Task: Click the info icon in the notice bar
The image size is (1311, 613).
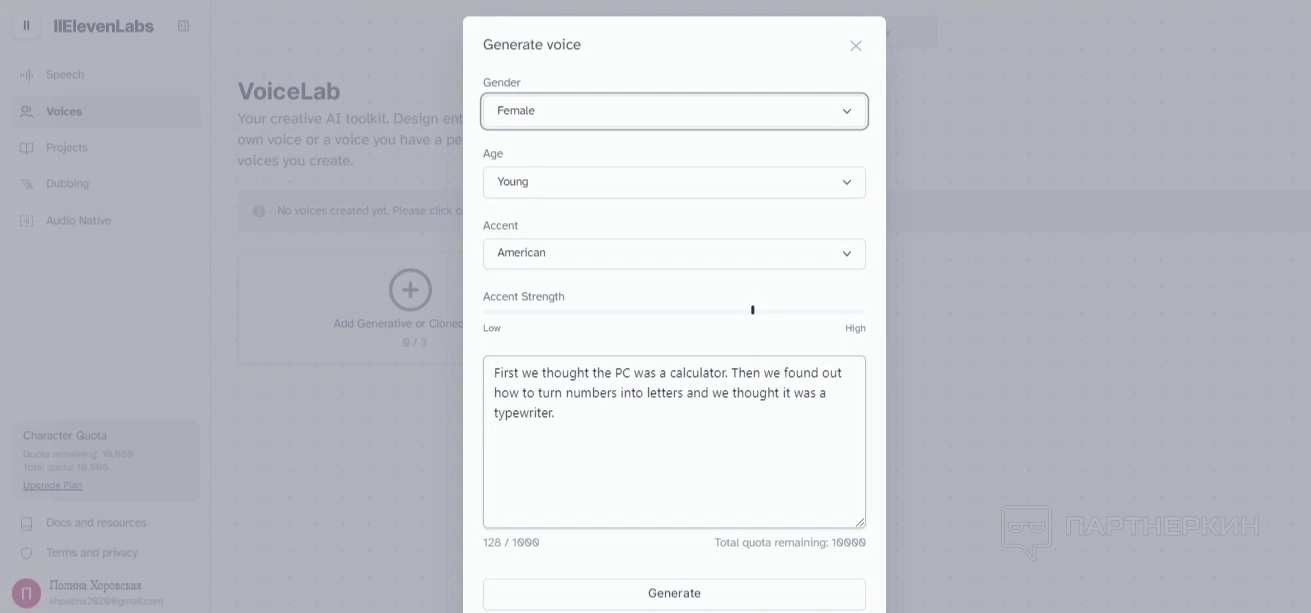Action: tap(259, 211)
